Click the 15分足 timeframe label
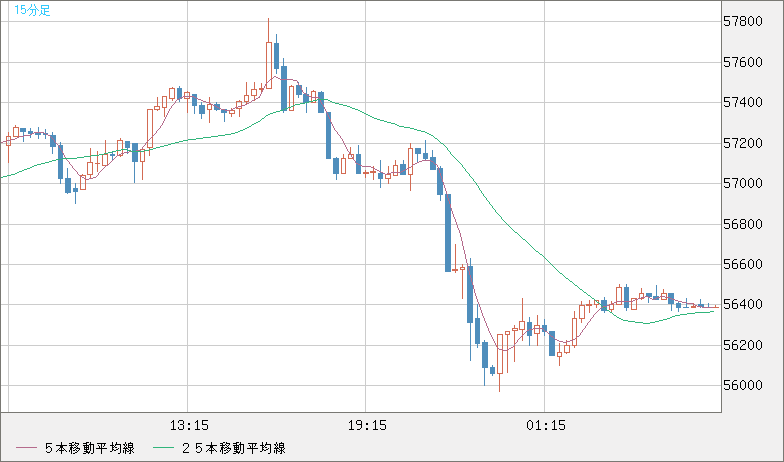 point(32,10)
